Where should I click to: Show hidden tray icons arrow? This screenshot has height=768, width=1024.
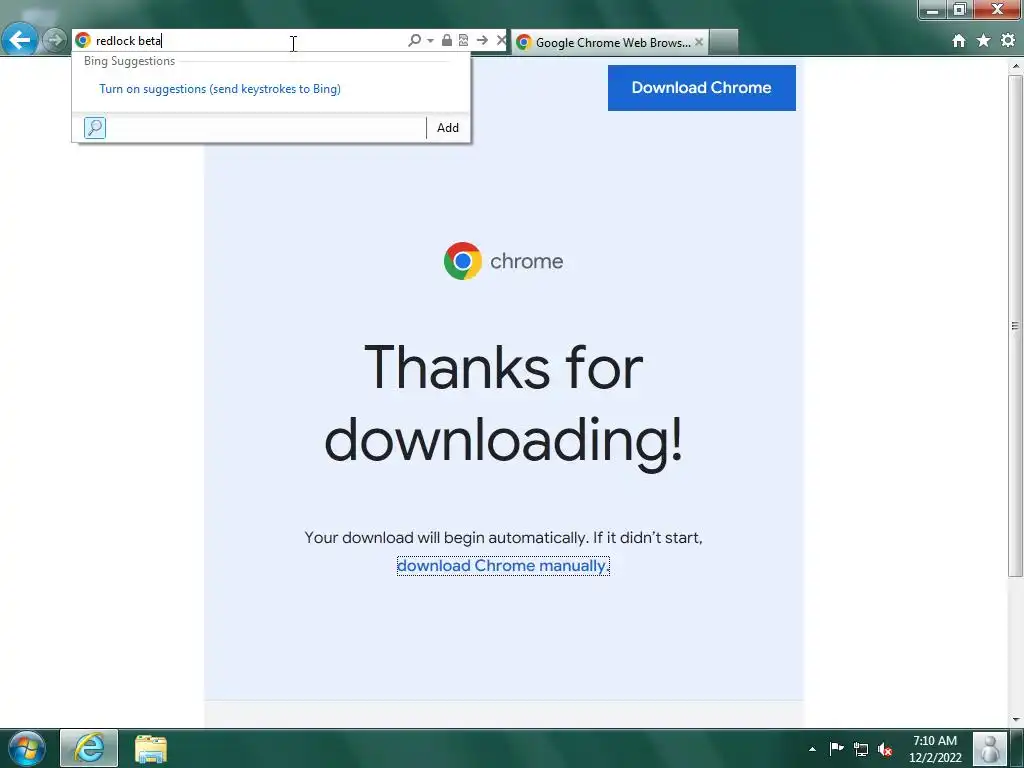tap(812, 749)
